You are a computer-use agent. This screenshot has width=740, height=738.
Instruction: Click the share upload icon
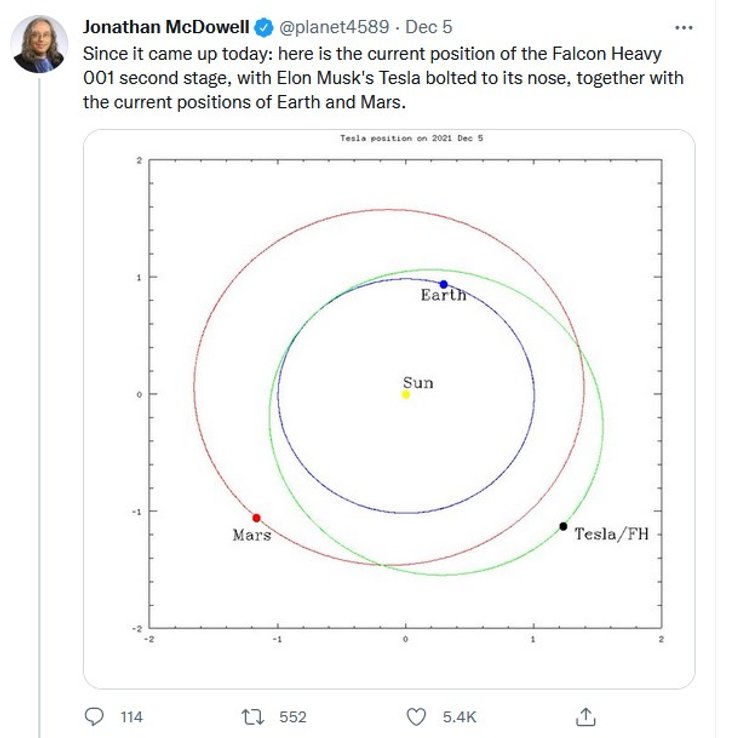coord(587,716)
